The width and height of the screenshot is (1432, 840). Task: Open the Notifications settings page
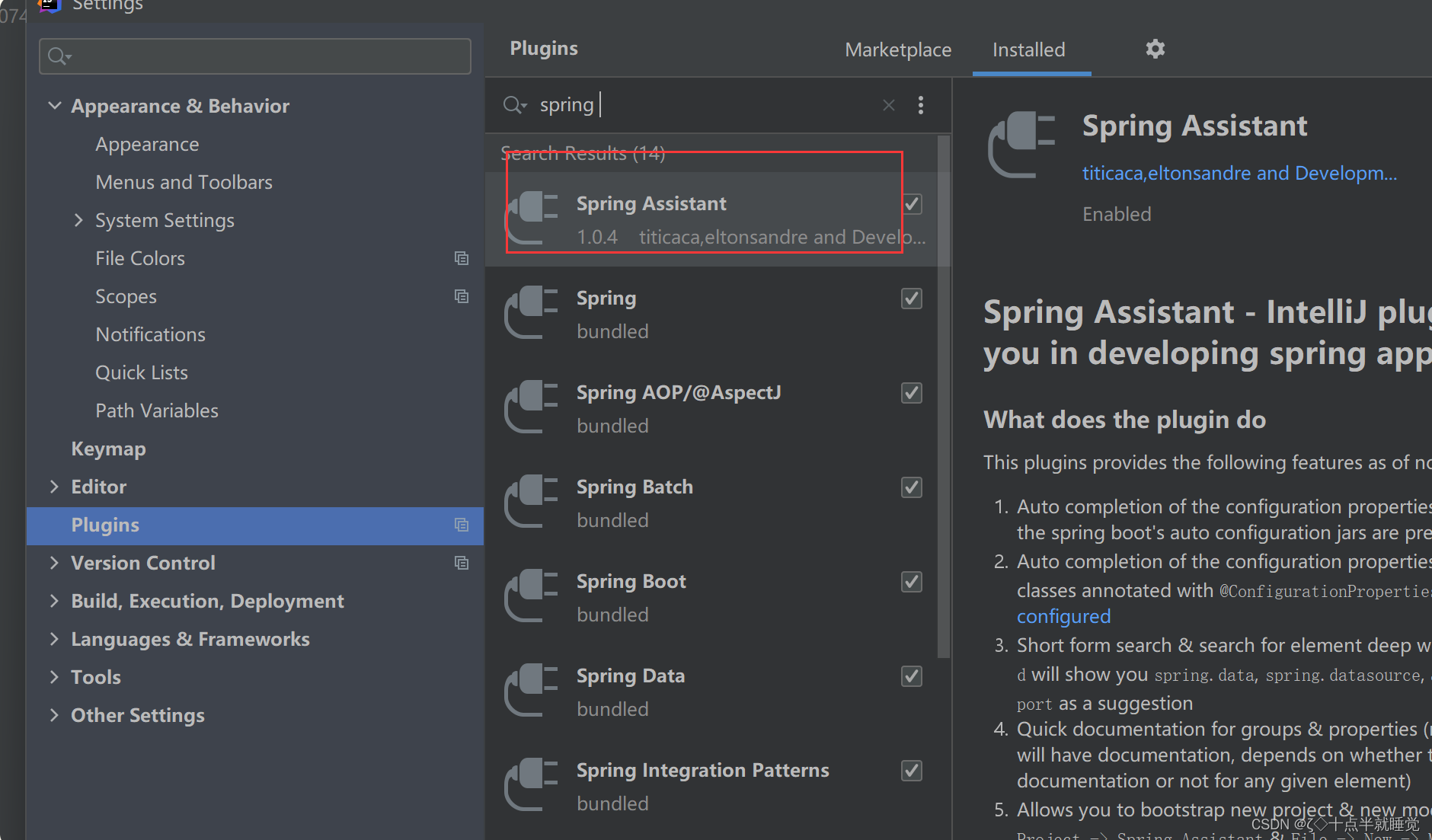click(150, 334)
